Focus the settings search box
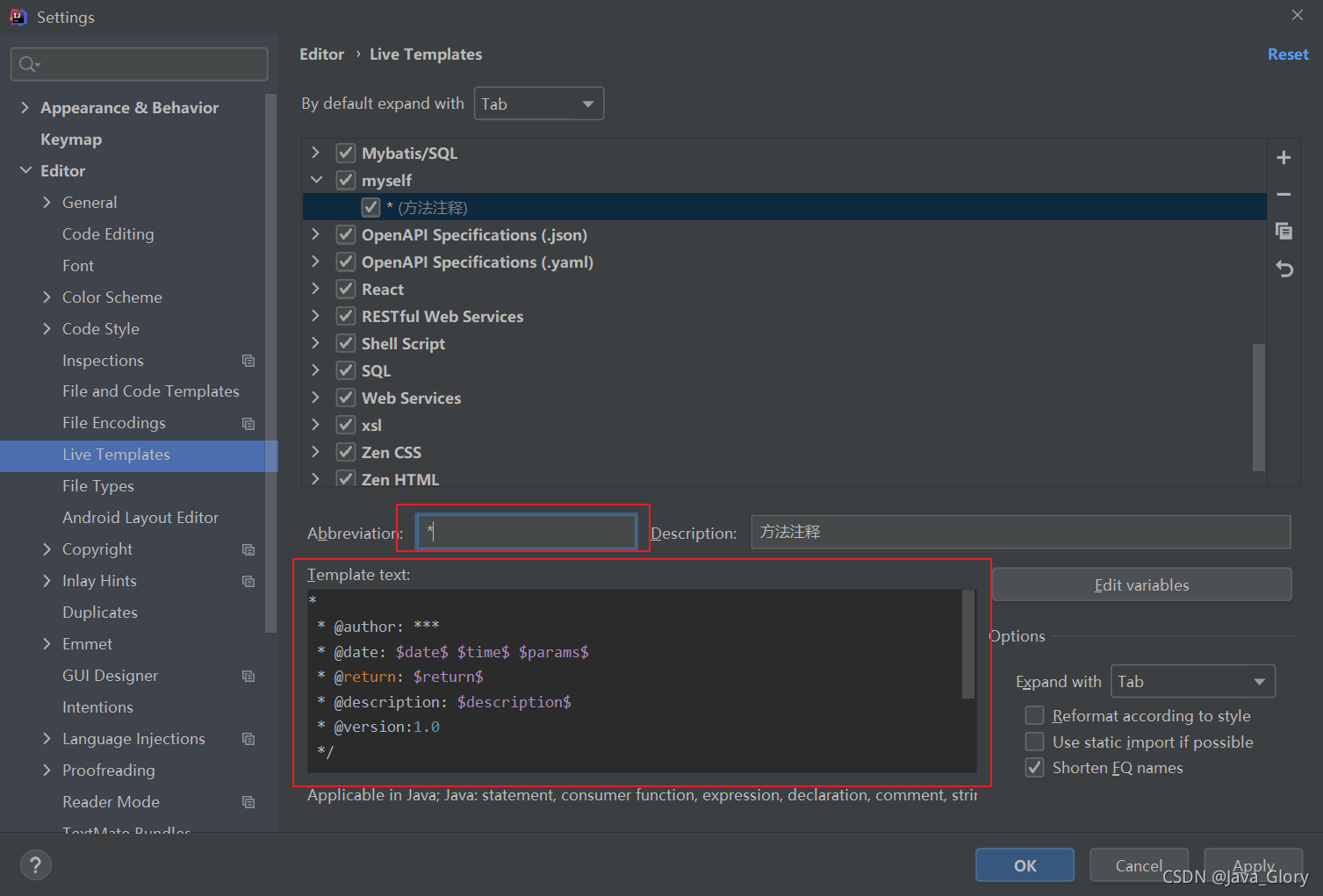 tap(139, 64)
